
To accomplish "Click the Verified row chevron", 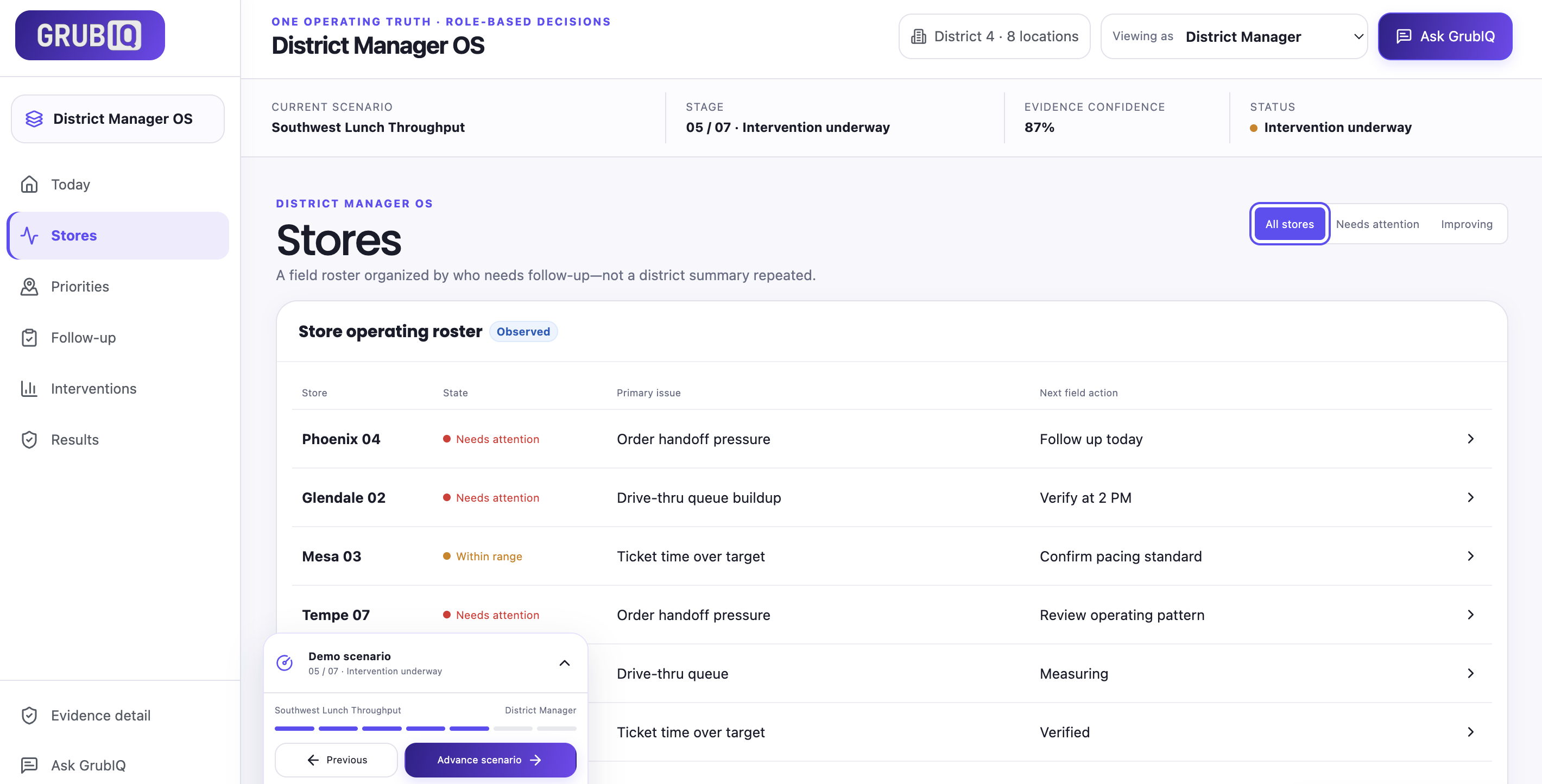I will [1471, 732].
